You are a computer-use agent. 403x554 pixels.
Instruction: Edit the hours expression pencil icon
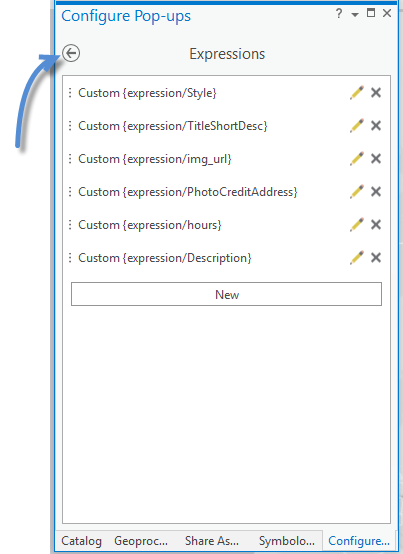coord(357,225)
